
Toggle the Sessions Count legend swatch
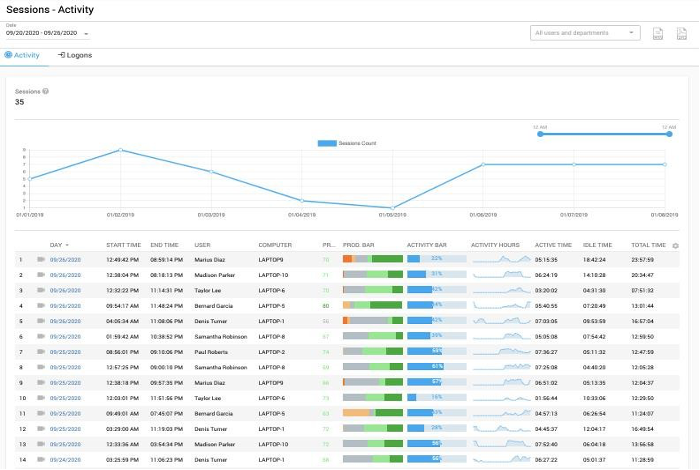click(327, 143)
